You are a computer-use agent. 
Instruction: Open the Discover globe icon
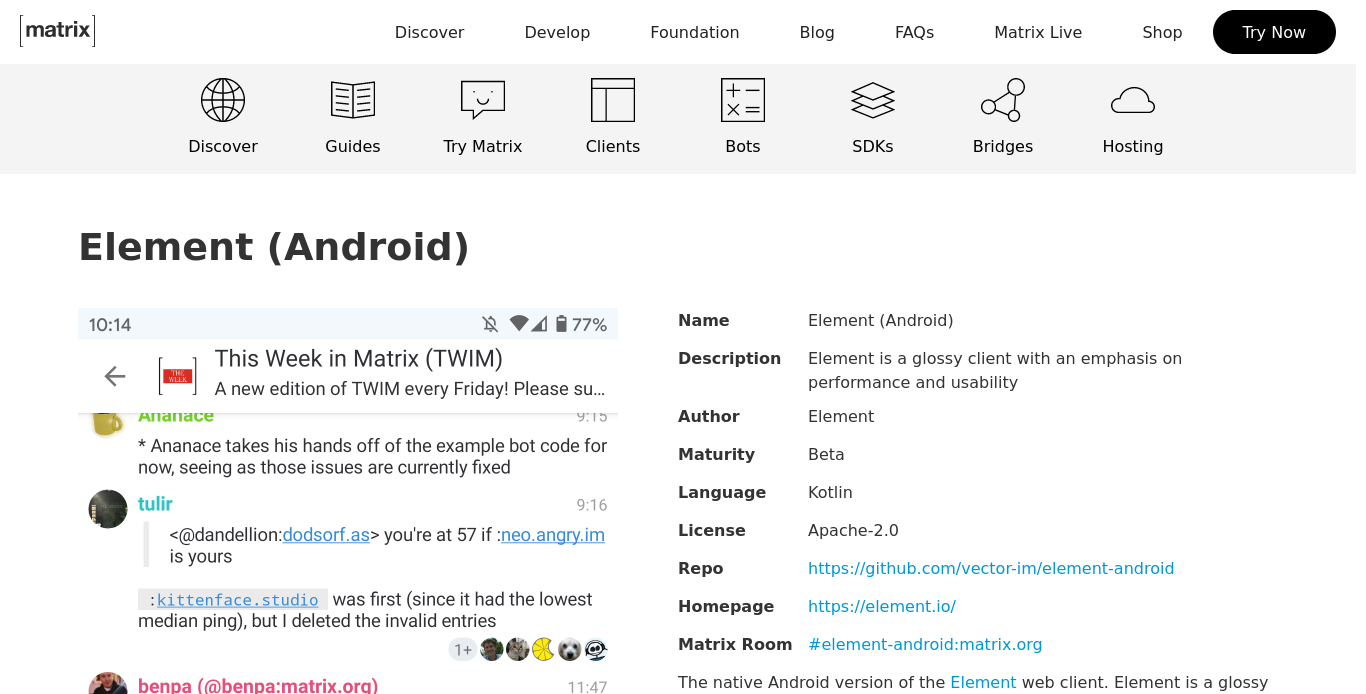point(223,100)
